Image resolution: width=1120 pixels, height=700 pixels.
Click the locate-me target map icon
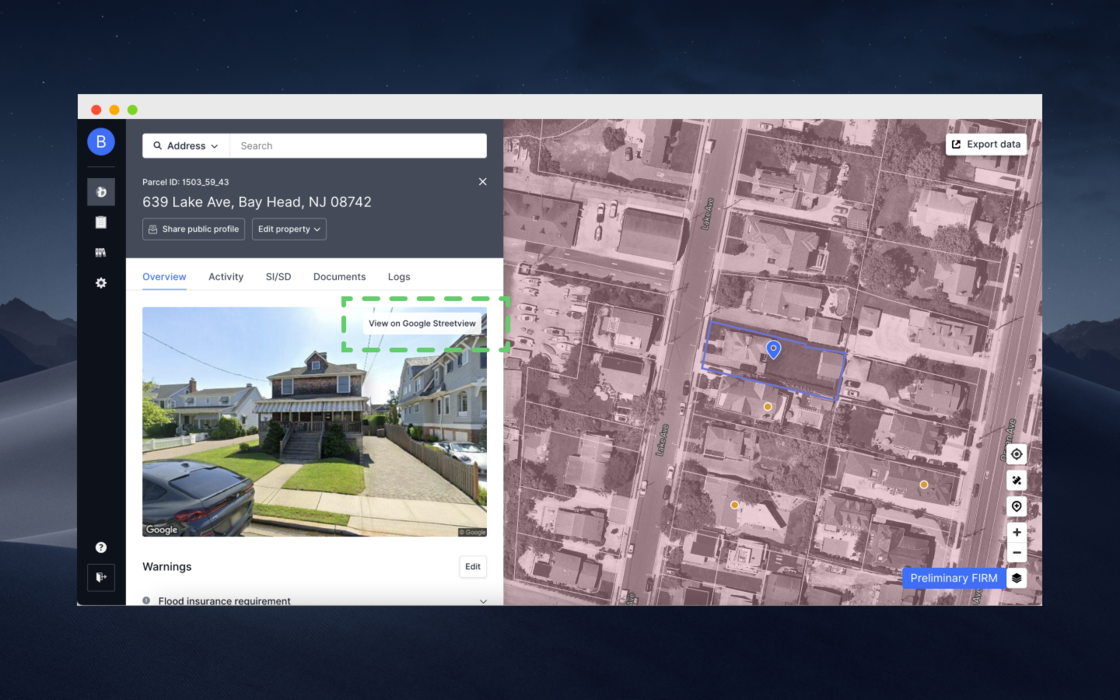[1016, 454]
